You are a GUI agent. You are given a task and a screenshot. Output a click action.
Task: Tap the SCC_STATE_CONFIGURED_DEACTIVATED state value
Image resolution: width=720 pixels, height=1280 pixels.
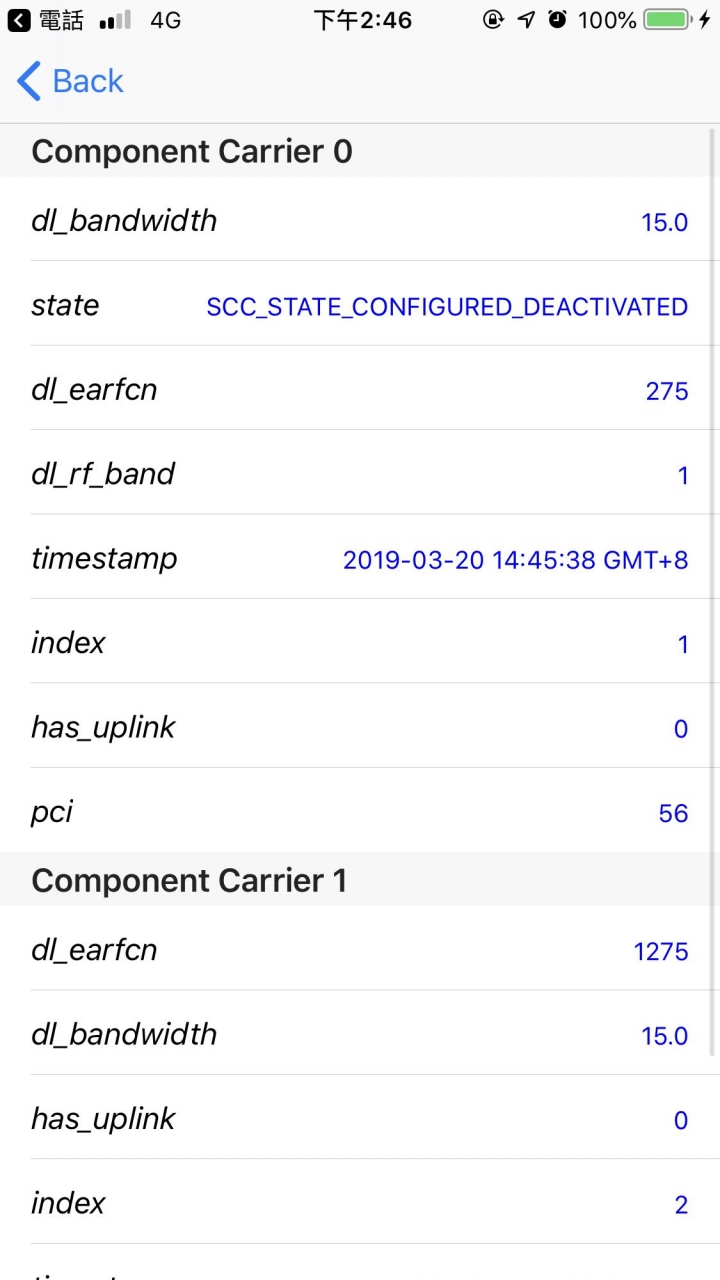click(x=447, y=307)
